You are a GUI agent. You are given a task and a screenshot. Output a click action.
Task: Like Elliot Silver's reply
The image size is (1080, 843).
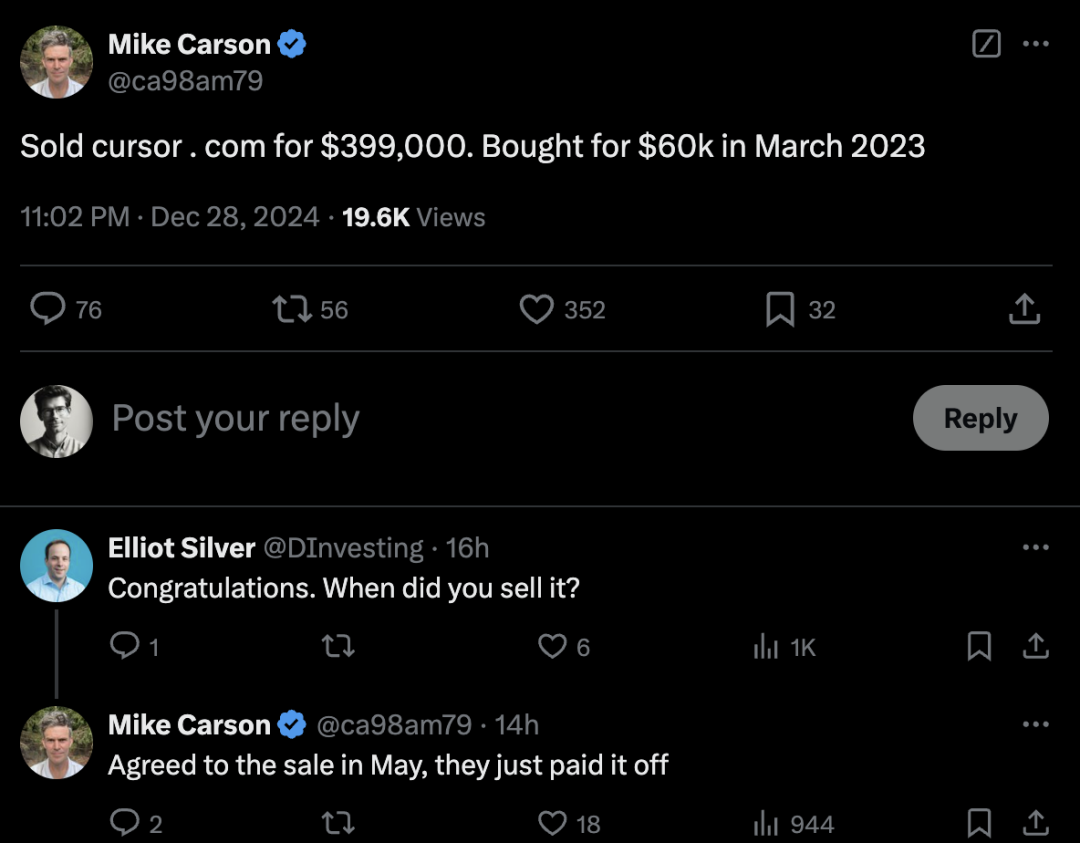[552, 646]
